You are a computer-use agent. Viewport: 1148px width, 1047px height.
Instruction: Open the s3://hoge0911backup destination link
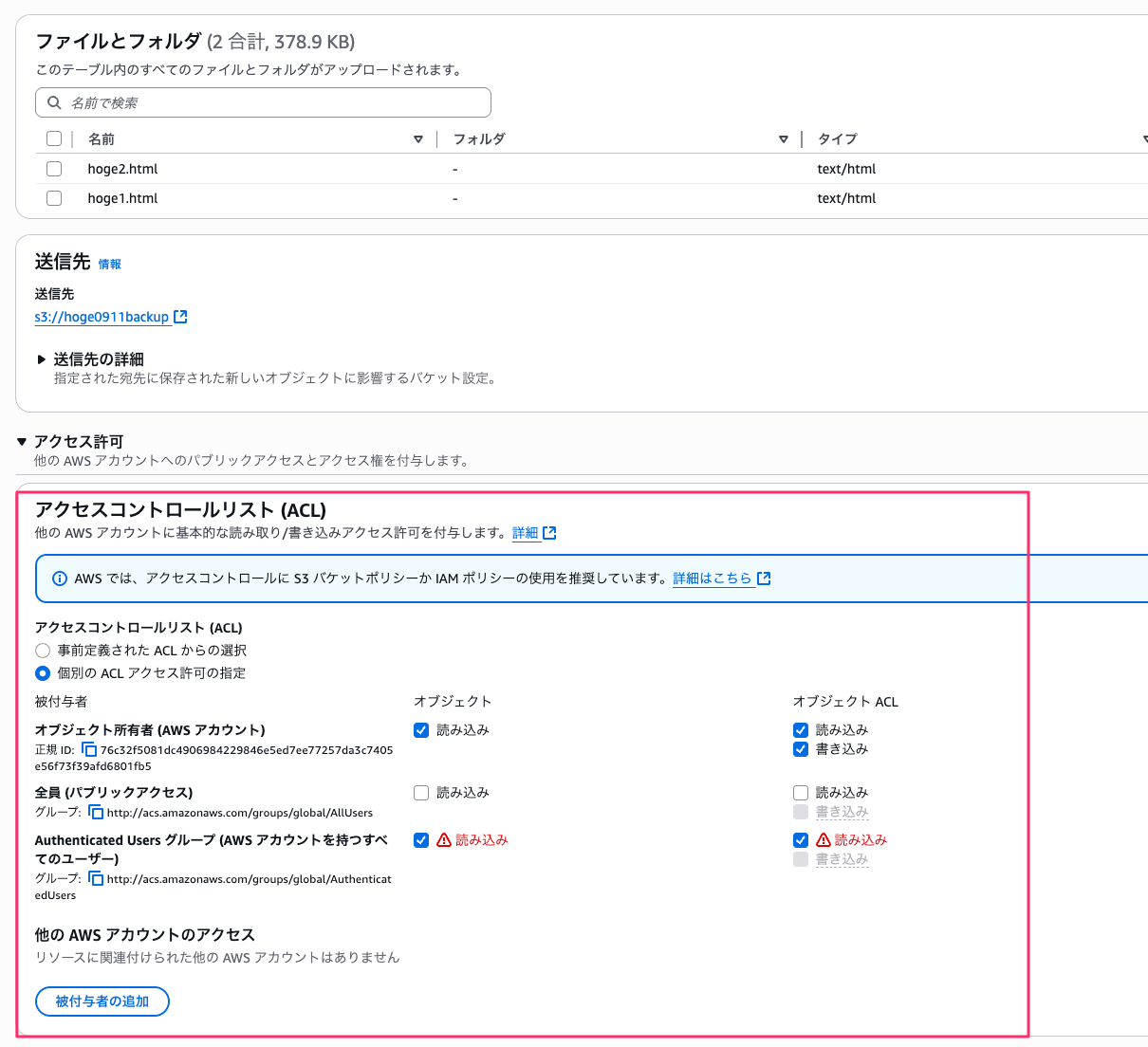click(102, 317)
